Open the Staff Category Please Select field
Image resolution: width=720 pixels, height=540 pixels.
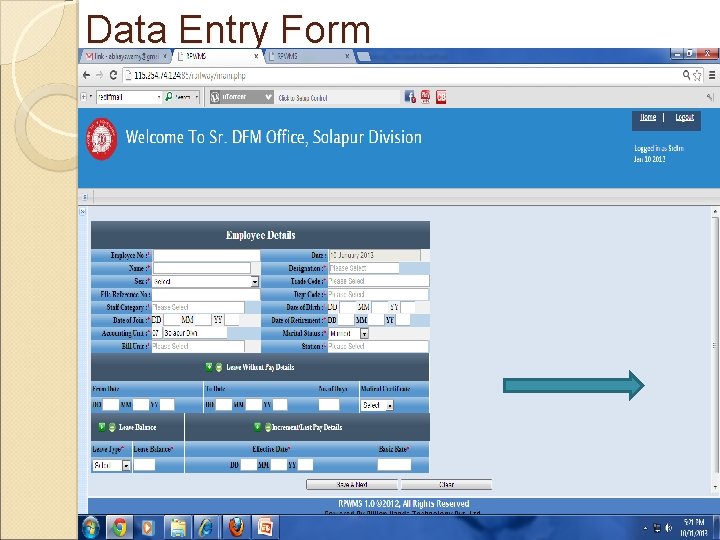tap(198, 307)
